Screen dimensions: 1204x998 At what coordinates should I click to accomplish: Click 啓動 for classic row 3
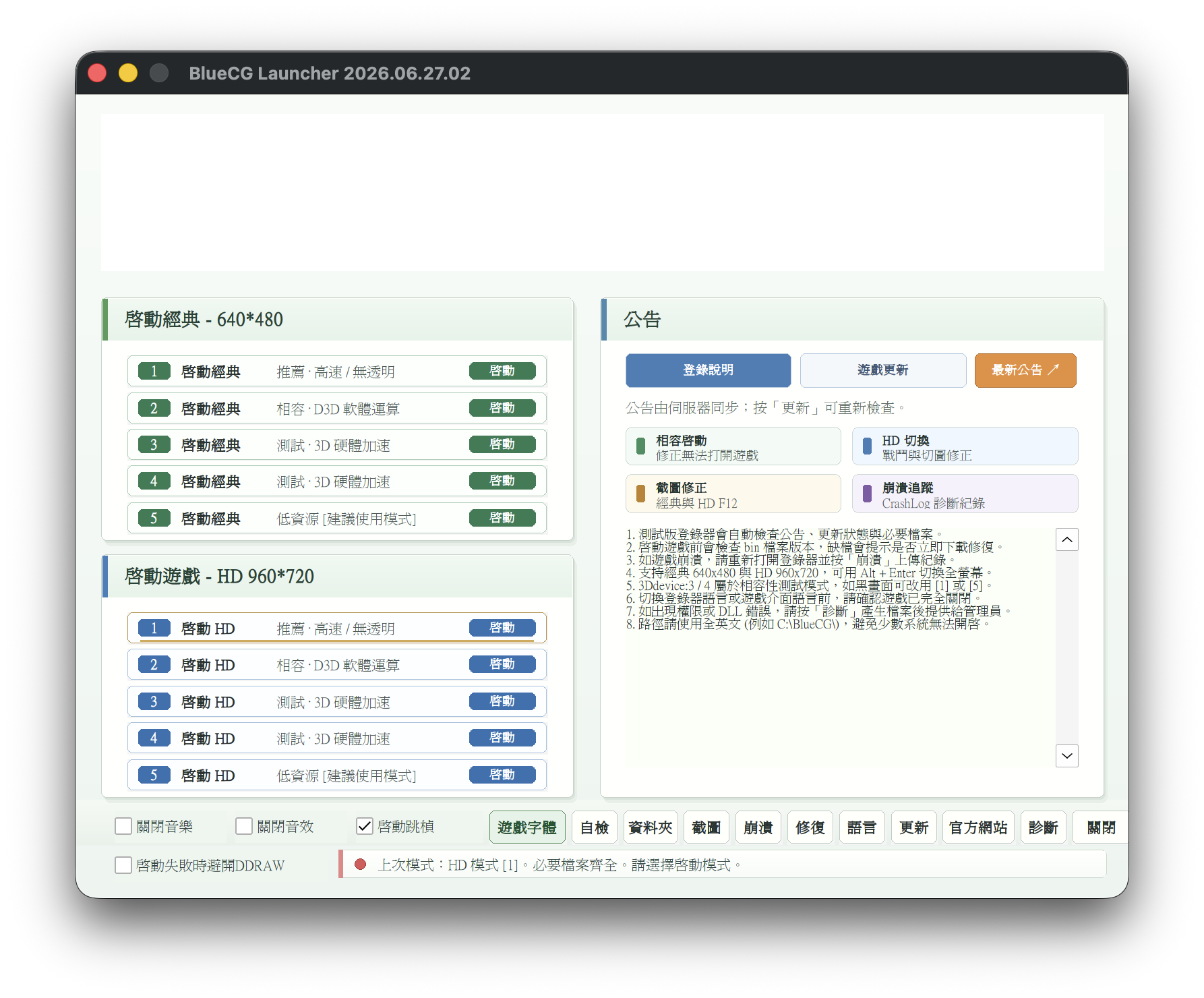[x=502, y=444]
